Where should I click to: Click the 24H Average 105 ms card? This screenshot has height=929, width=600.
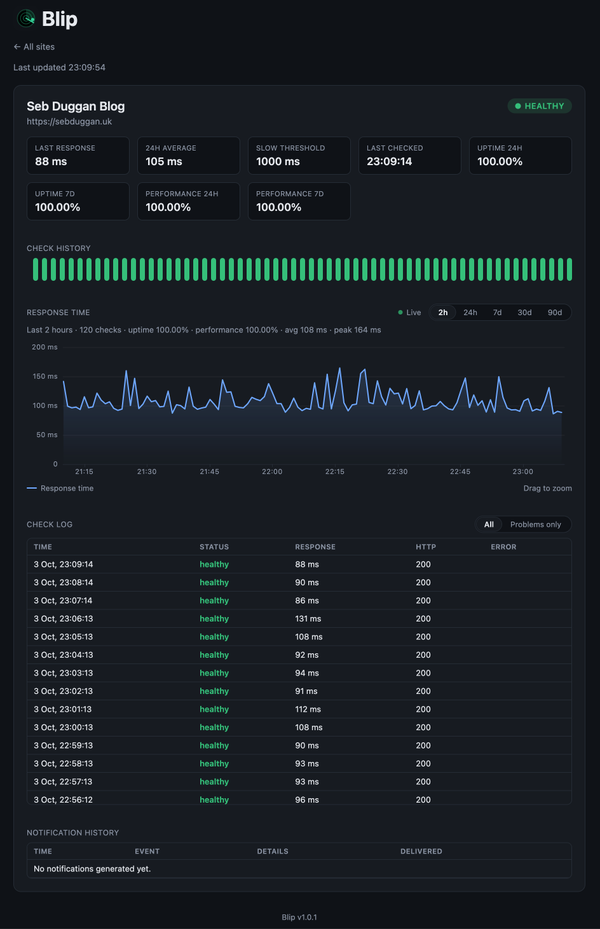pyautogui.click(x=188, y=156)
